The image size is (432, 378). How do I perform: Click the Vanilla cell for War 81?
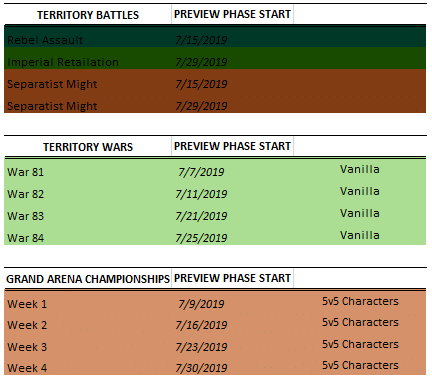tap(360, 169)
